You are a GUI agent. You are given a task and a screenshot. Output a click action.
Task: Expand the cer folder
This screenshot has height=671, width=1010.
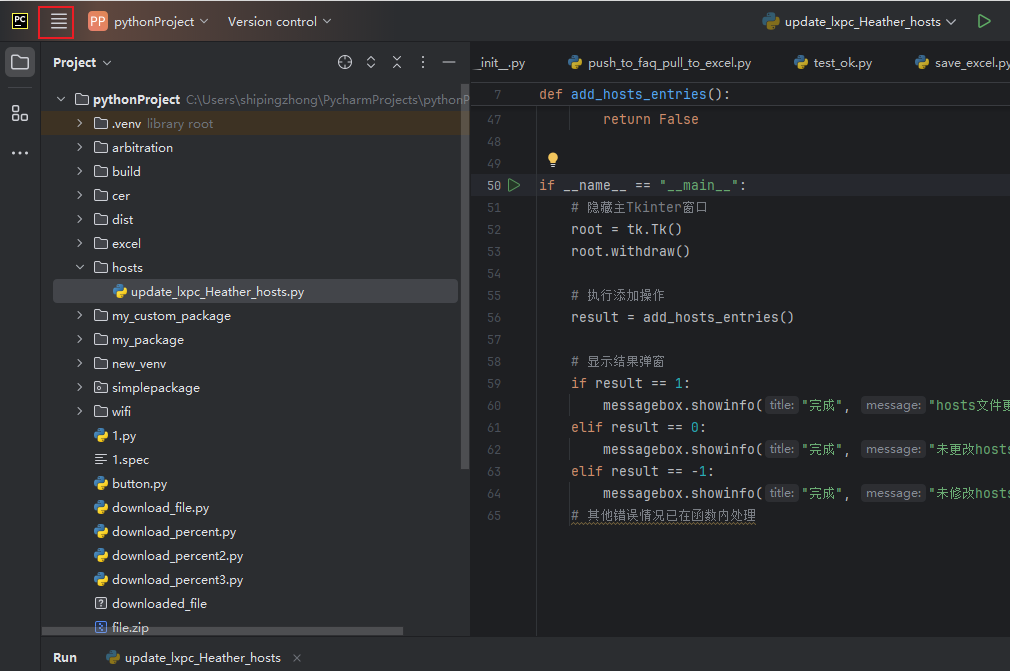pos(80,195)
